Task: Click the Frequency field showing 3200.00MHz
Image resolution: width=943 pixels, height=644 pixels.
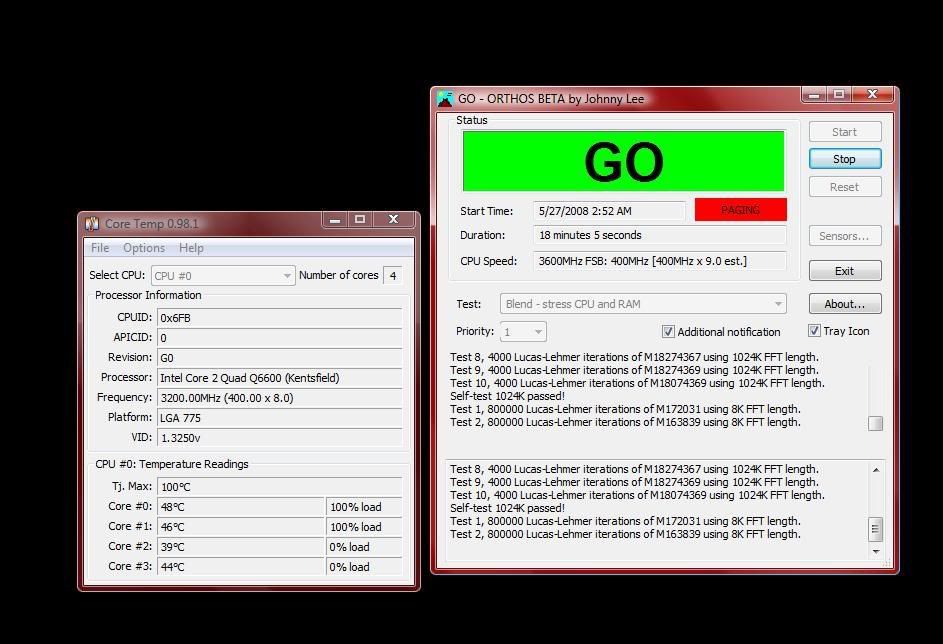Action: [280, 397]
